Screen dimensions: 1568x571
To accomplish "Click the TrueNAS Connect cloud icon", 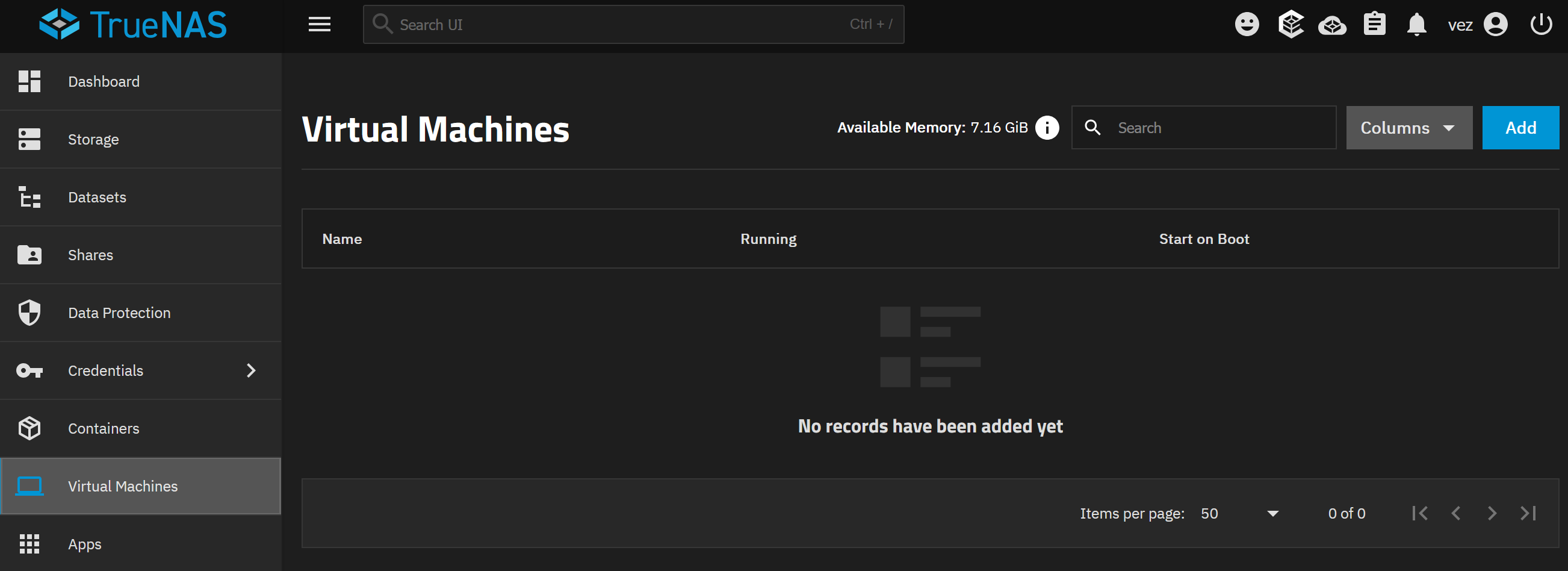I will [x=1332, y=25].
